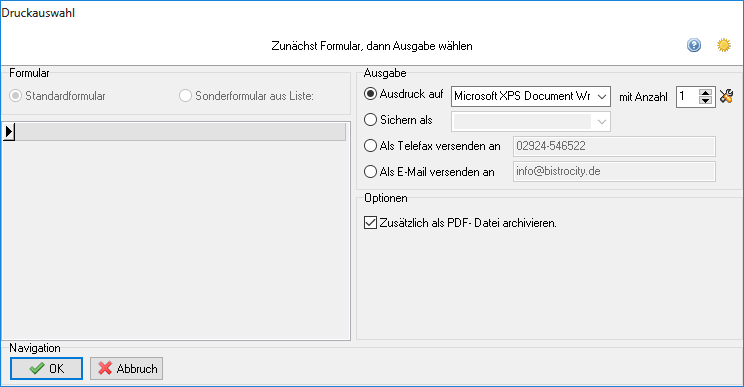Select Als E-Mail versenden an option

370,171
